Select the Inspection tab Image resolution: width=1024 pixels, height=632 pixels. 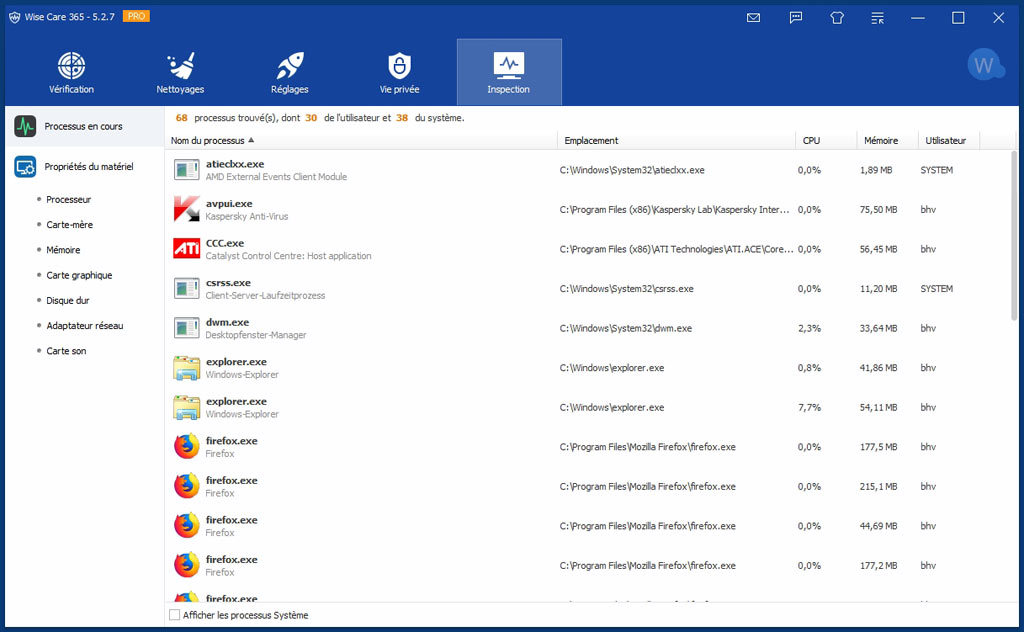click(509, 72)
